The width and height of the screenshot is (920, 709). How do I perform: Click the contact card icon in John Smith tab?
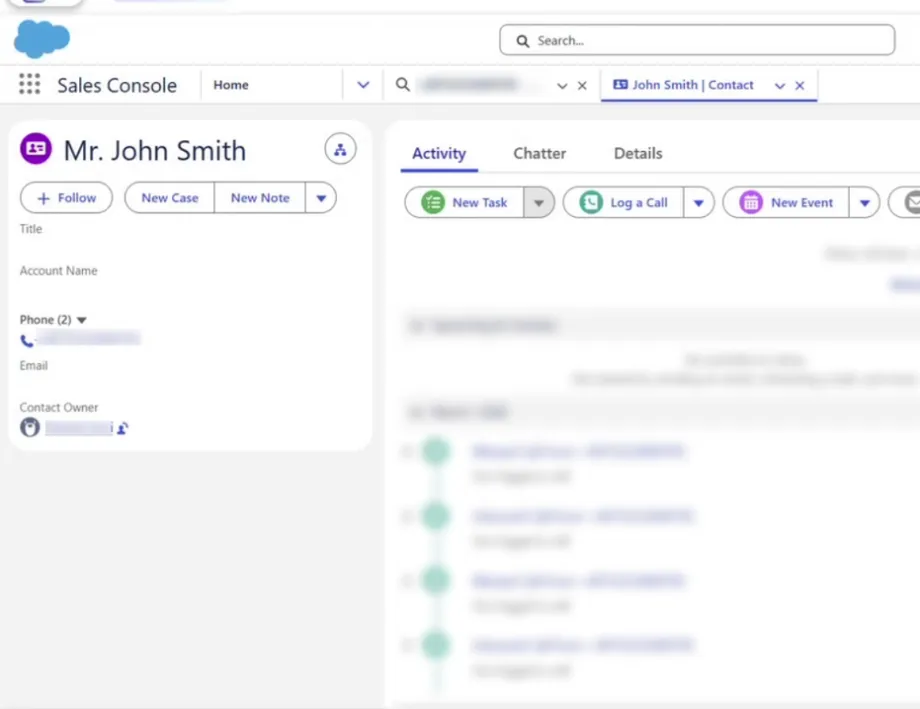coord(620,85)
